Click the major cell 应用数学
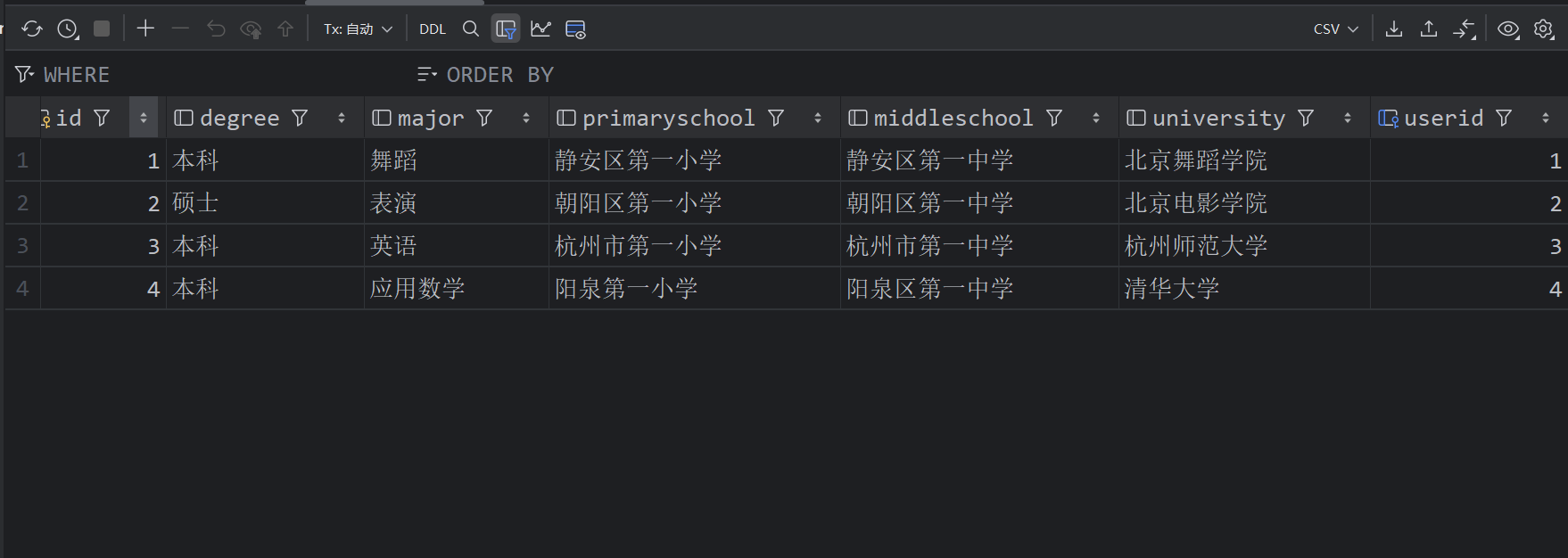This screenshot has height=558, width=1568. 457,289
